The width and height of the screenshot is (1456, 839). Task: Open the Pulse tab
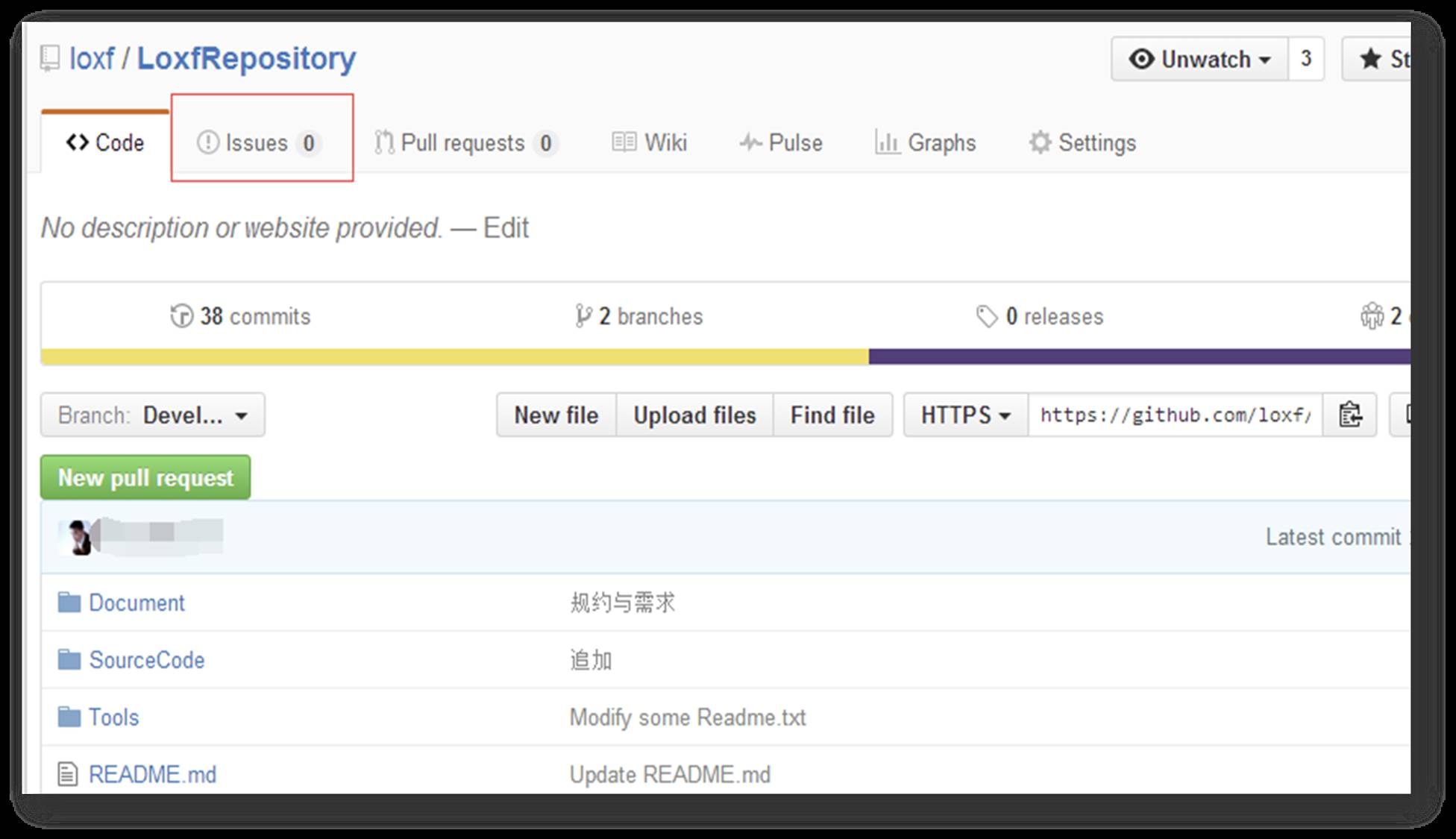[x=781, y=142]
